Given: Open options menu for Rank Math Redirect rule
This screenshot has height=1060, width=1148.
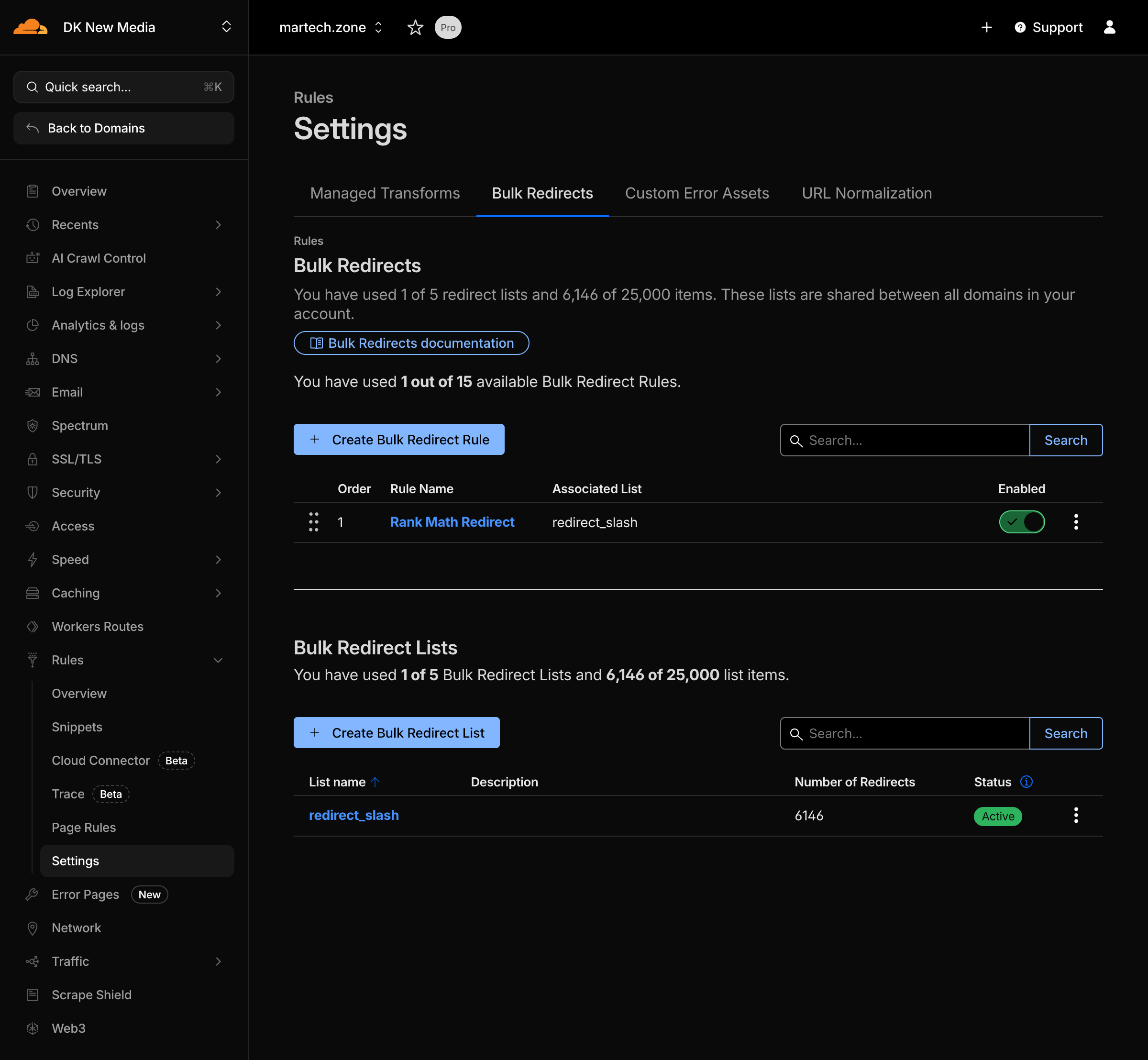Looking at the screenshot, I should click(x=1076, y=522).
